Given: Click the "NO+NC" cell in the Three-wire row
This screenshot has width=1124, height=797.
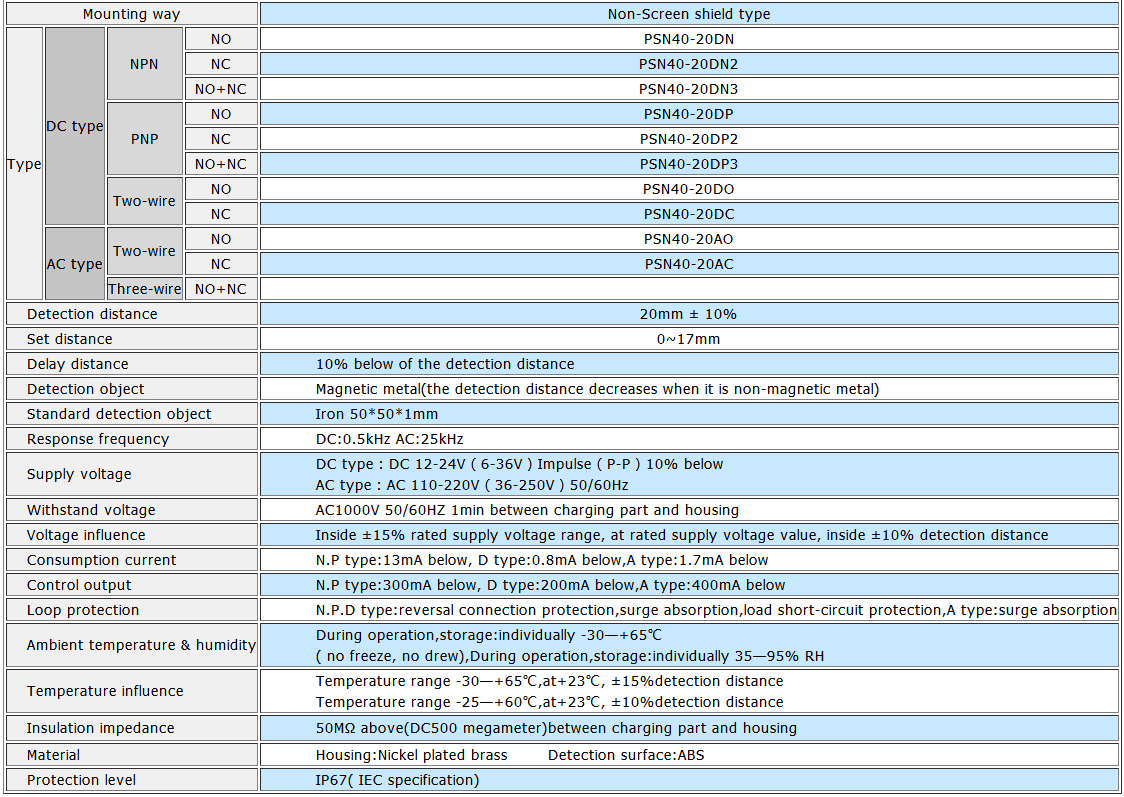Looking at the screenshot, I should point(222,289).
